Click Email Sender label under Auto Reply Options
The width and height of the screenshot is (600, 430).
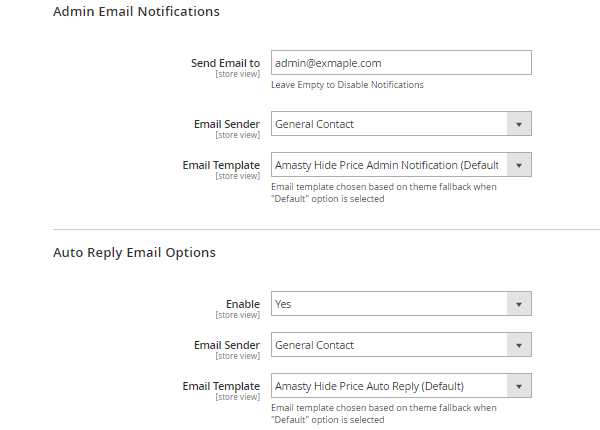click(227, 345)
